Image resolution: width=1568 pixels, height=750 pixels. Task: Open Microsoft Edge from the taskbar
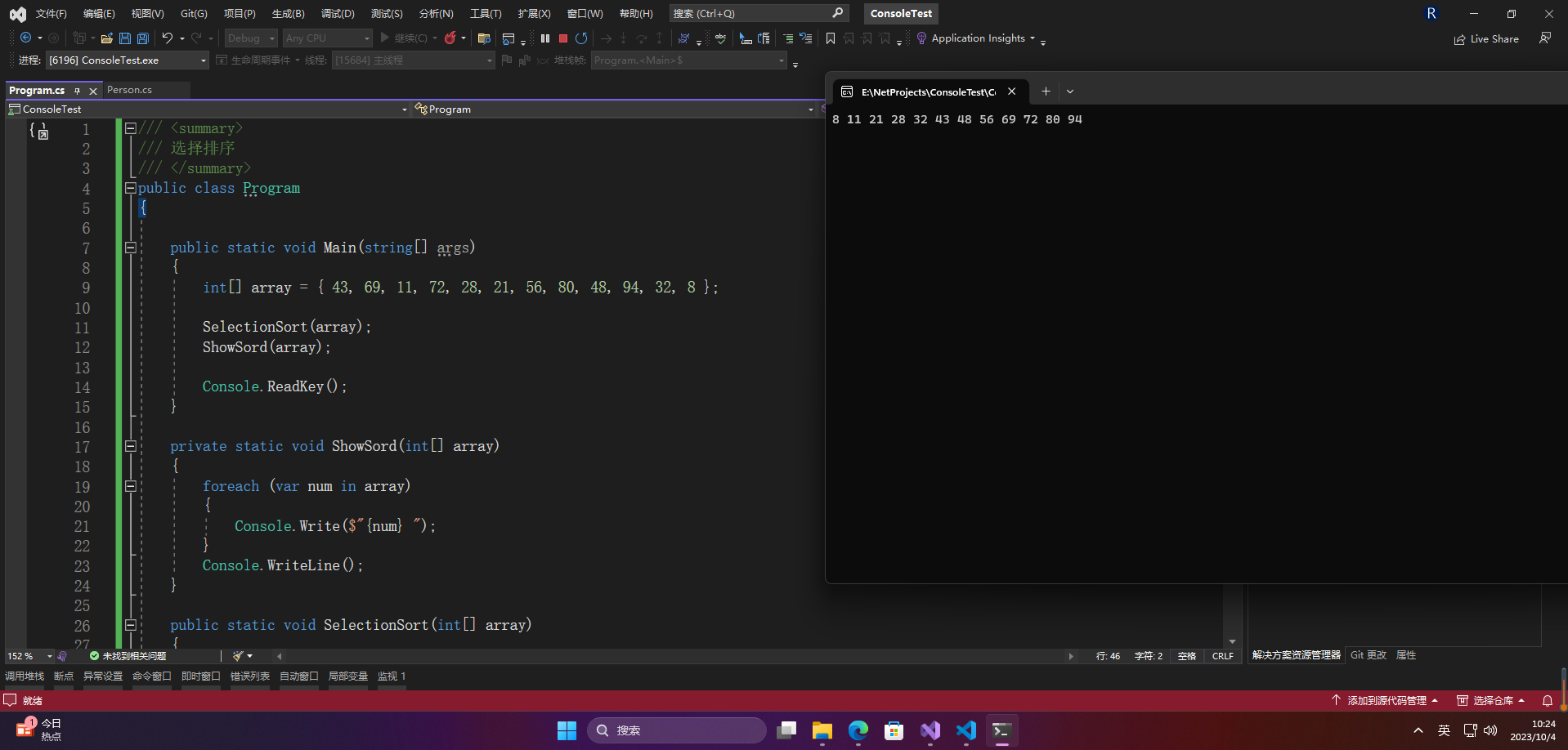858,730
